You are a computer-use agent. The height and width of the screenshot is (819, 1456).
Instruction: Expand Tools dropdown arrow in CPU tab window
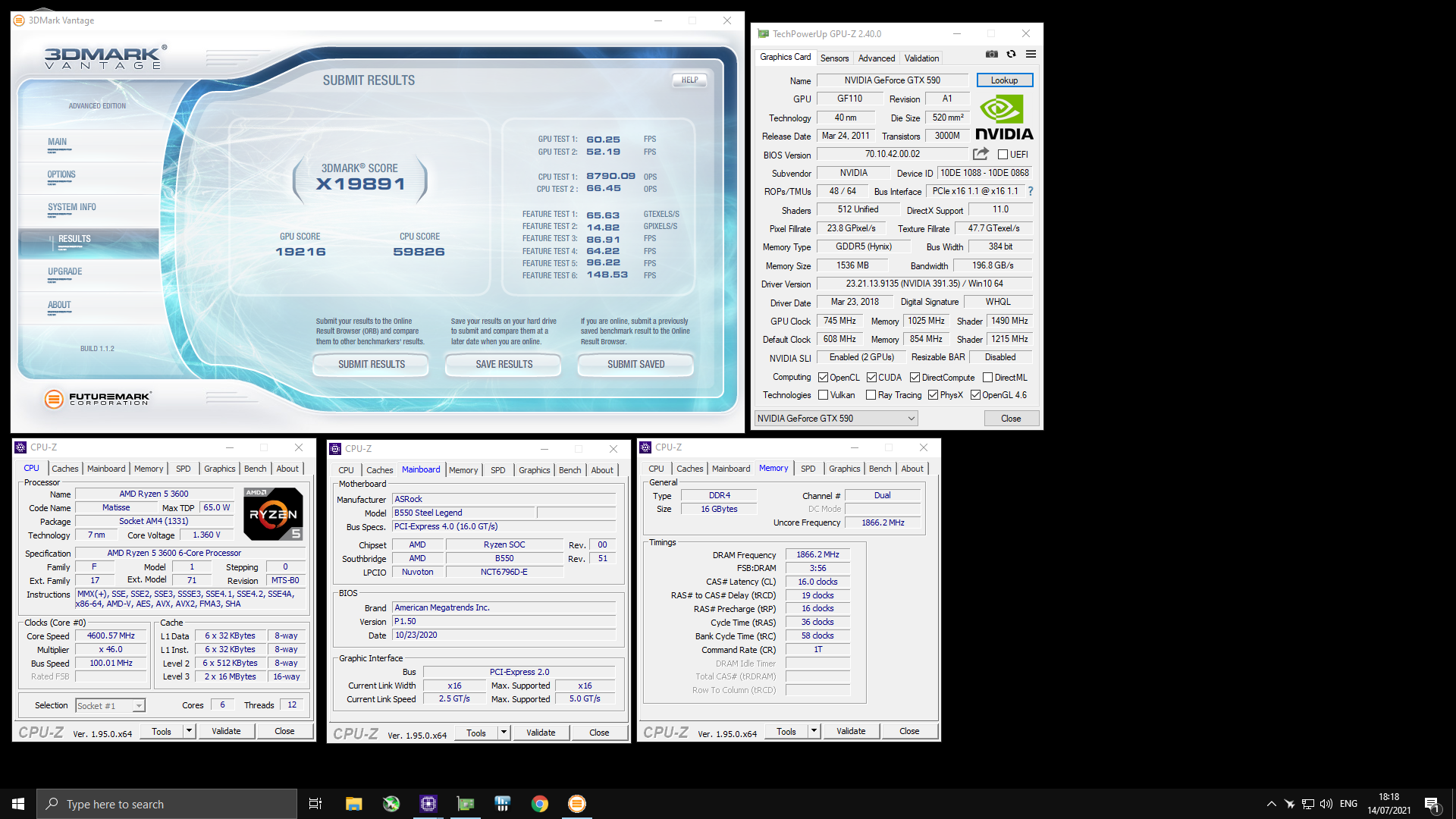click(x=189, y=731)
